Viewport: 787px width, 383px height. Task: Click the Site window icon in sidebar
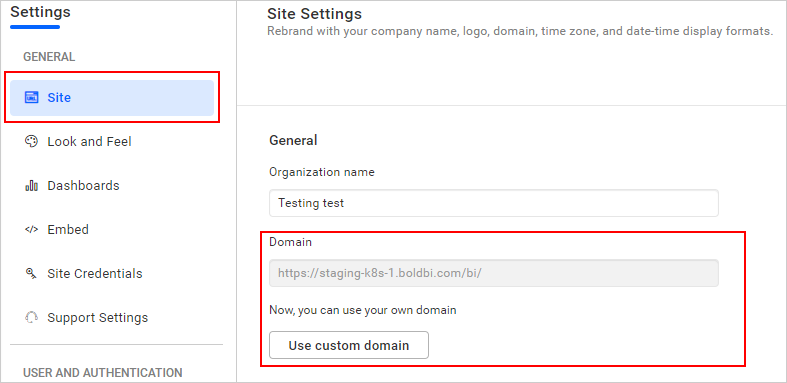[31, 97]
